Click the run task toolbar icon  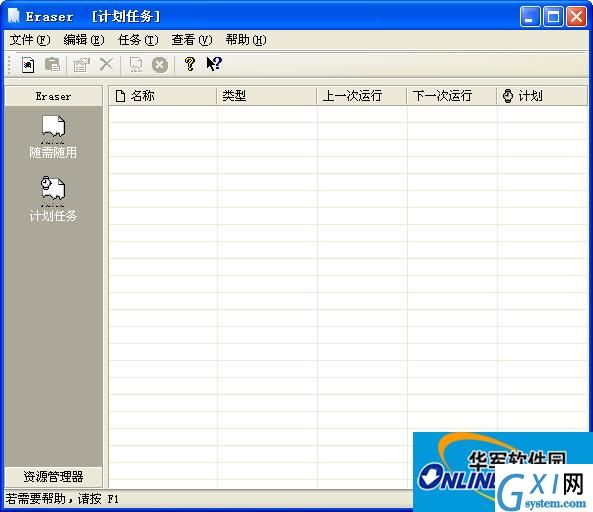(136, 65)
